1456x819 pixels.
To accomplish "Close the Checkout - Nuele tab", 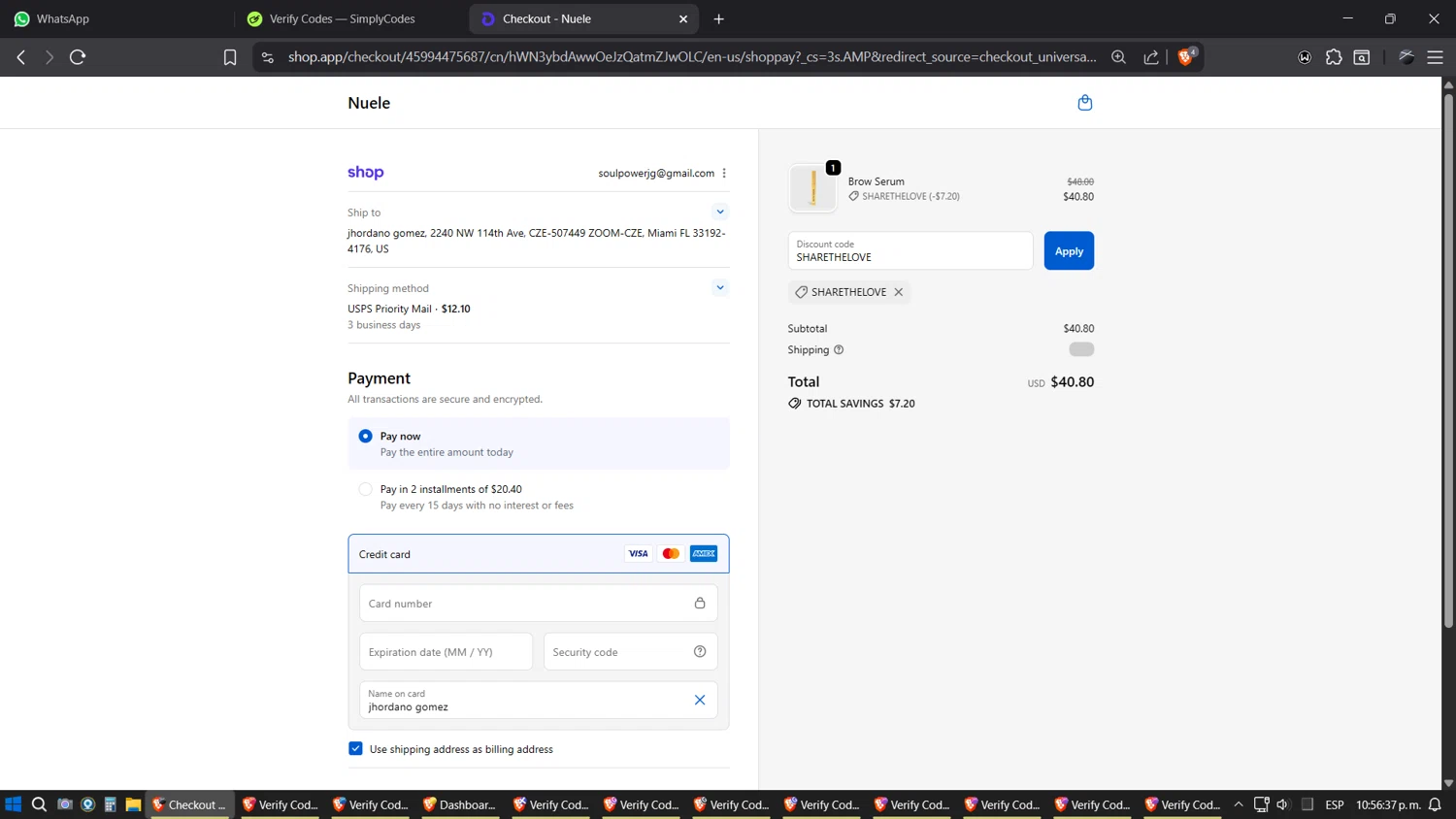I will tap(683, 18).
